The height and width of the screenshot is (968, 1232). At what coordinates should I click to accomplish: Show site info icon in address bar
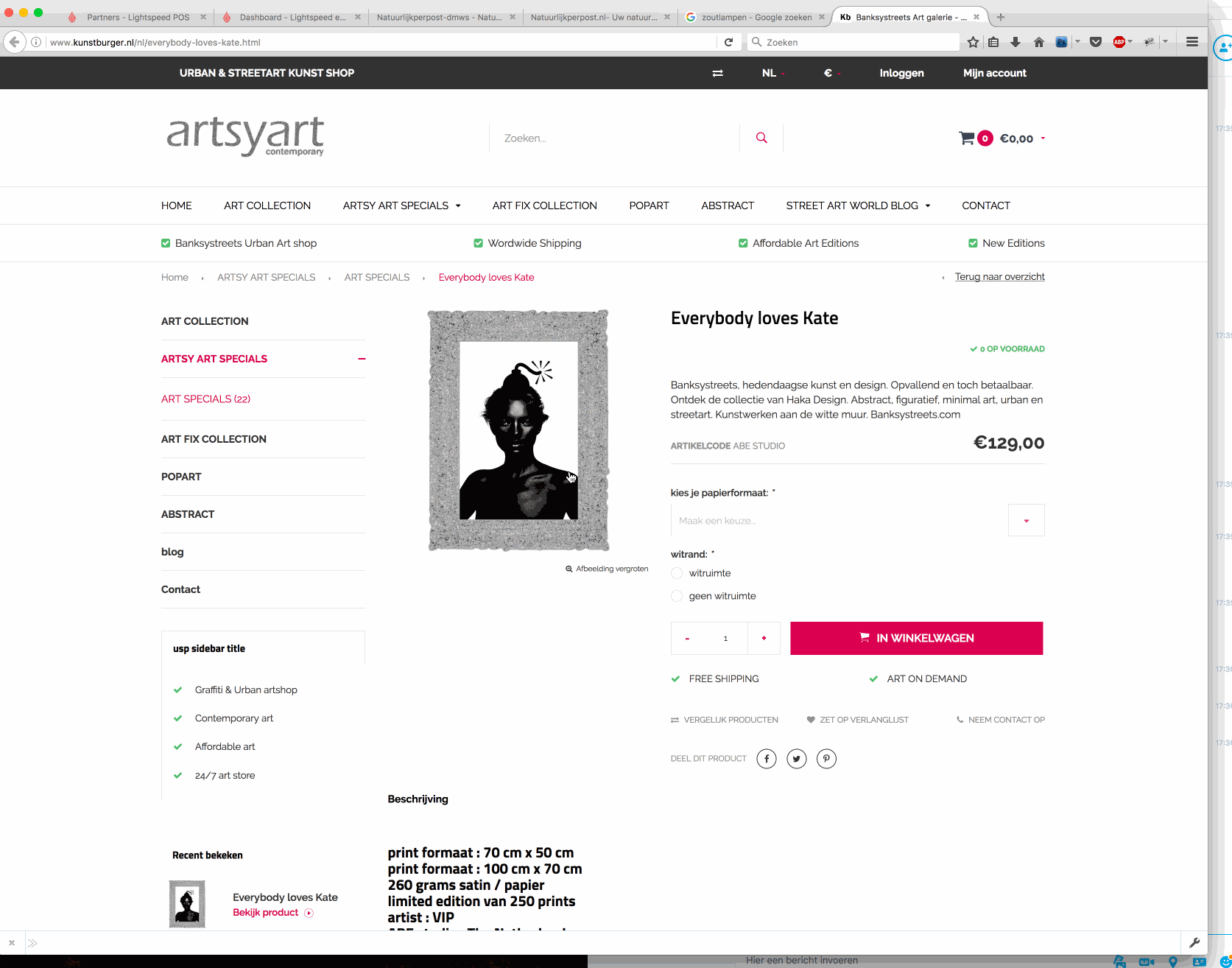35,42
